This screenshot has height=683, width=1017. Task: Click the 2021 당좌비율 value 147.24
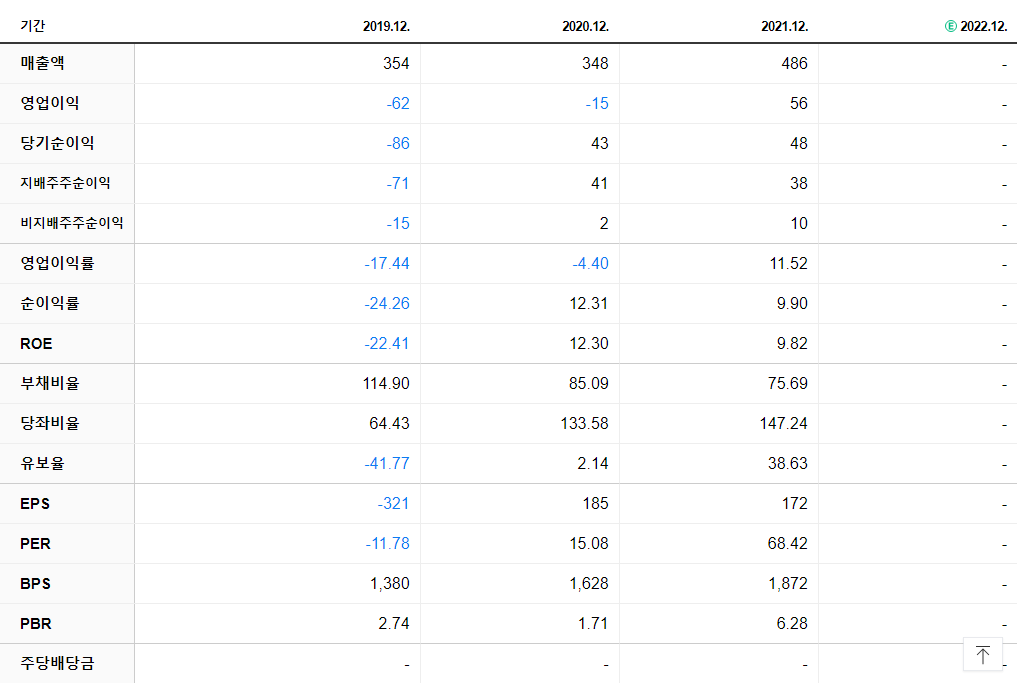[784, 424]
